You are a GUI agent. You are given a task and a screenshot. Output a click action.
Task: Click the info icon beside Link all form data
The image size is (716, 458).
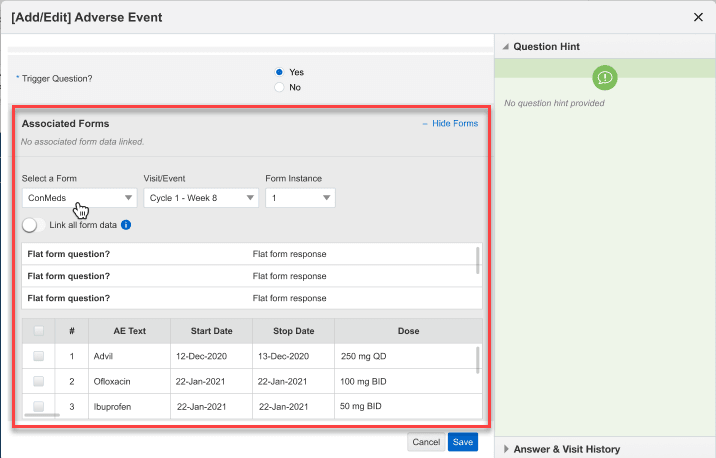[126, 225]
